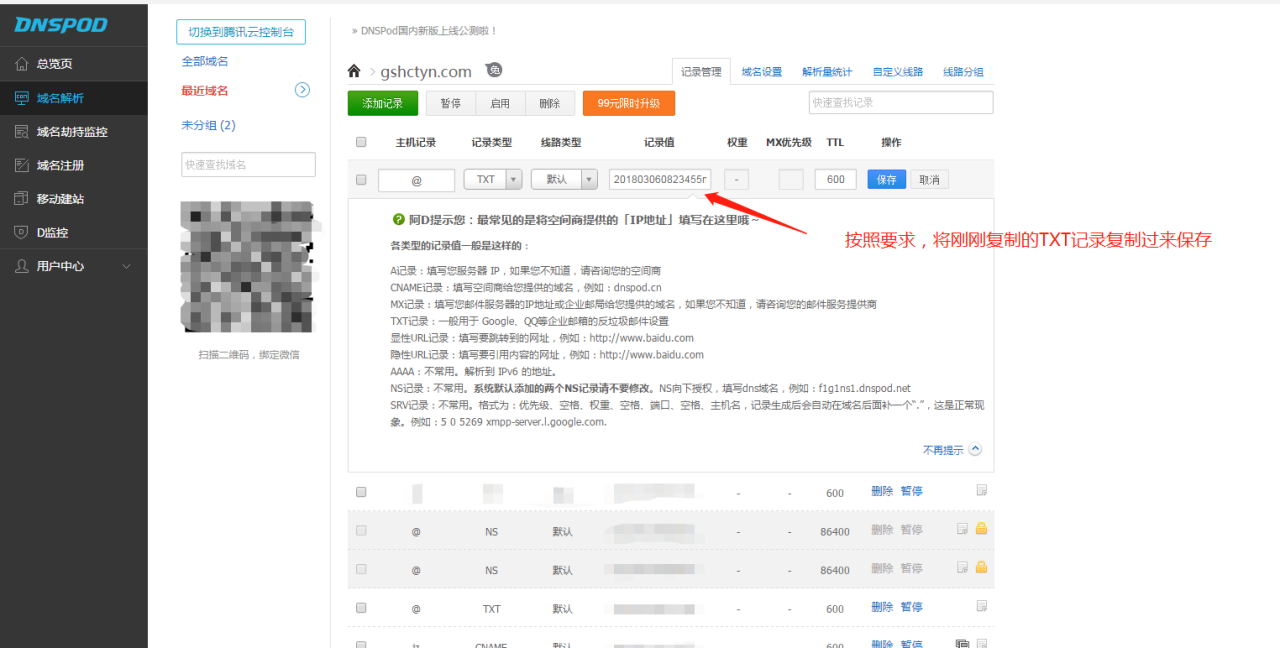
Task: Click the 快速查找记录 search field
Action: coord(900,102)
